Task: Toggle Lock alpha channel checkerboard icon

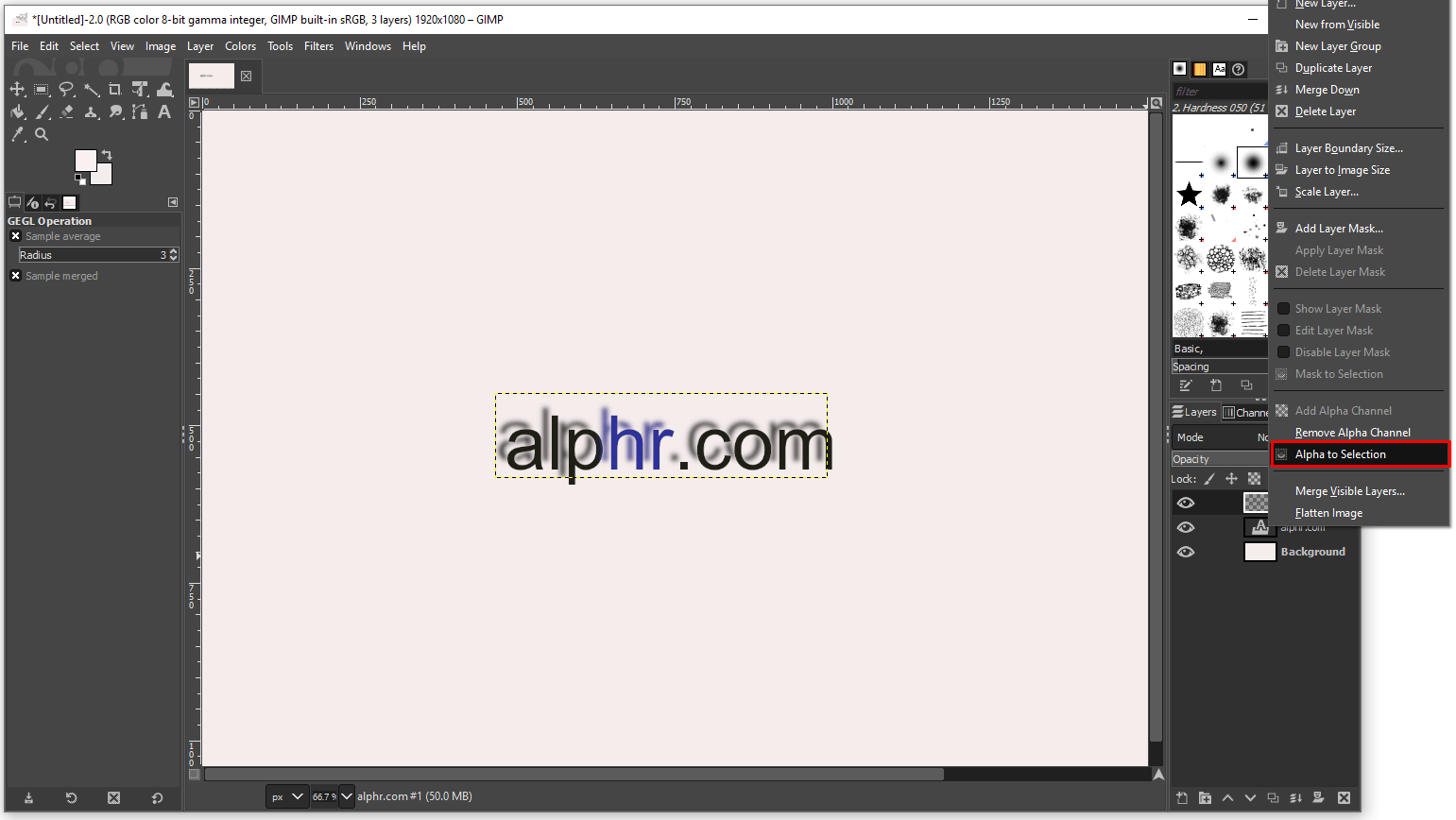Action: pyautogui.click(x=1254, y=479)
